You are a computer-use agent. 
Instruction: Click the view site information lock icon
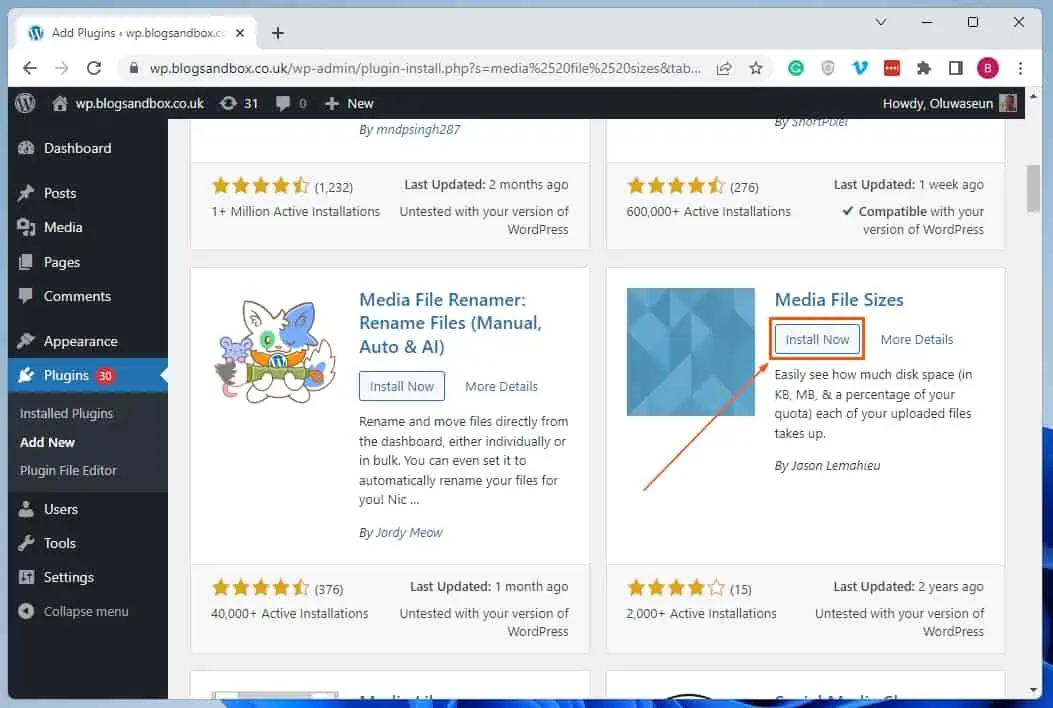134,69
